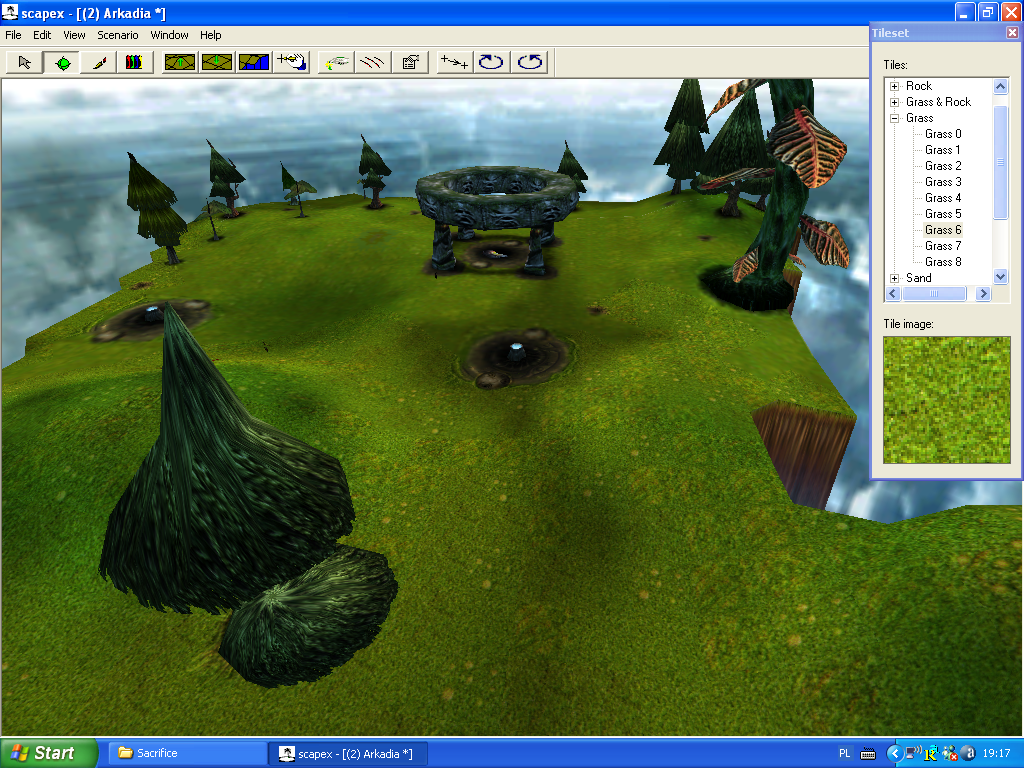Select the Grass 0 tile

pyautogui.click(x=943, y=134)
